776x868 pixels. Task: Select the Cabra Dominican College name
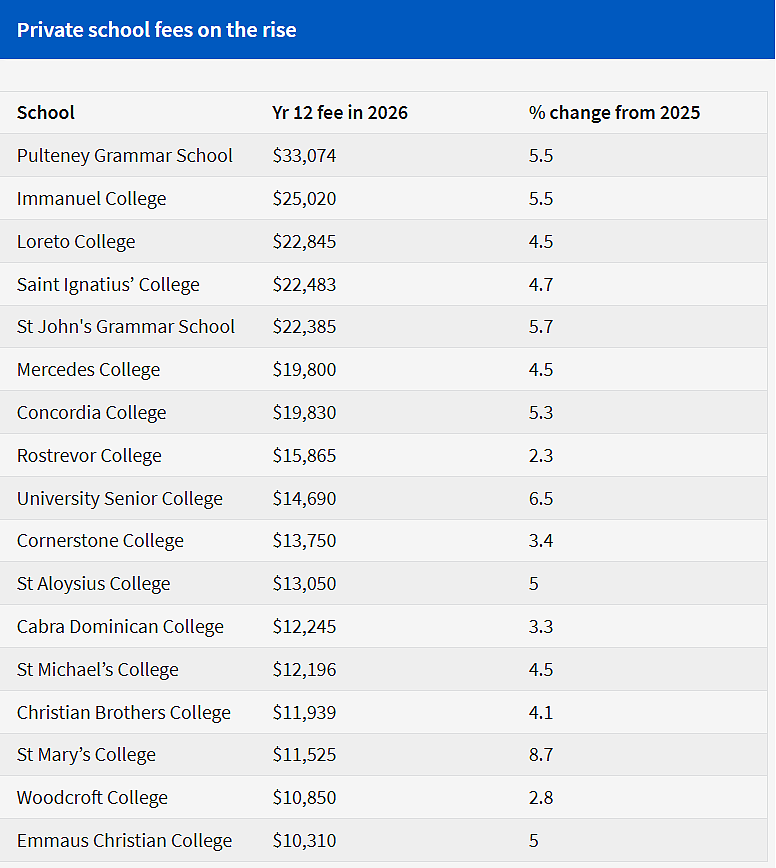pyautogui.click(x=120, y=627)
